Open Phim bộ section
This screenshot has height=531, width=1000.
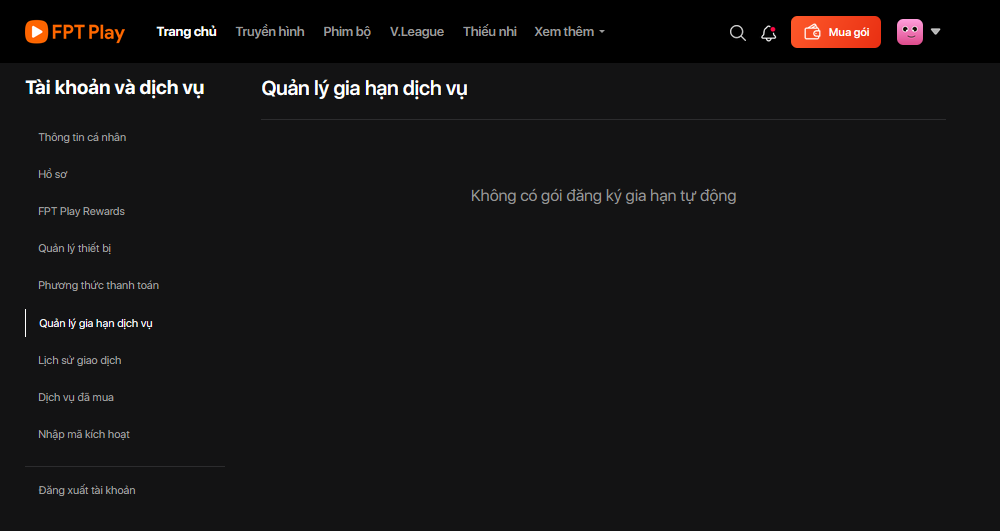[x=347, y=31]
